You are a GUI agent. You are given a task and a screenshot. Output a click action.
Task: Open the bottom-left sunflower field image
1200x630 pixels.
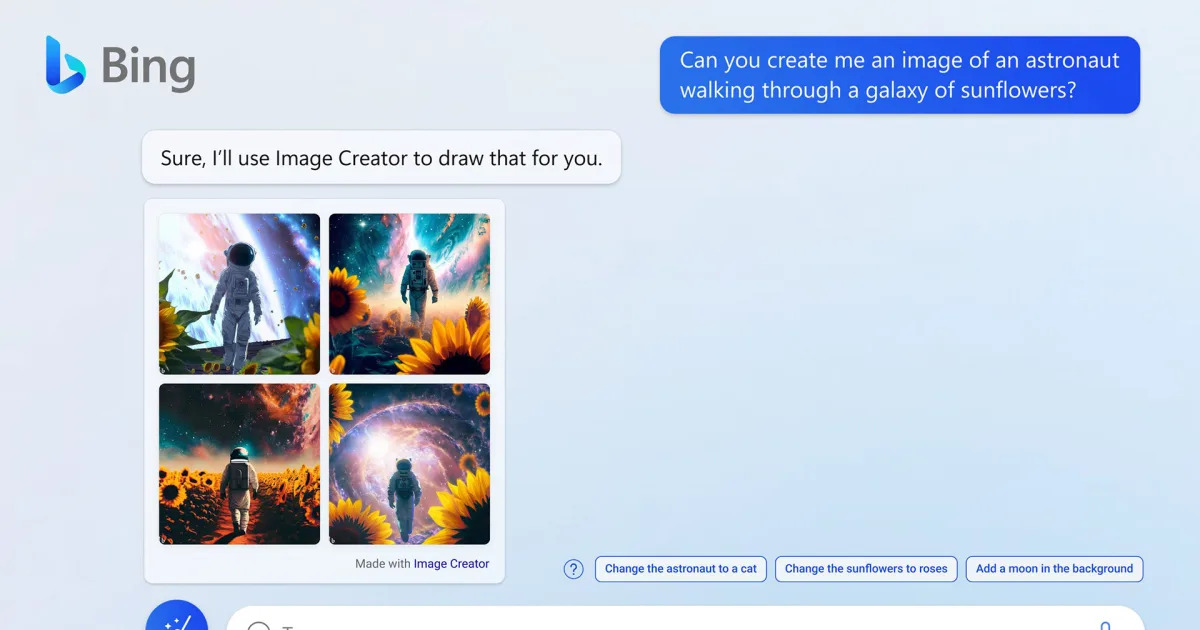pos(238,464)
